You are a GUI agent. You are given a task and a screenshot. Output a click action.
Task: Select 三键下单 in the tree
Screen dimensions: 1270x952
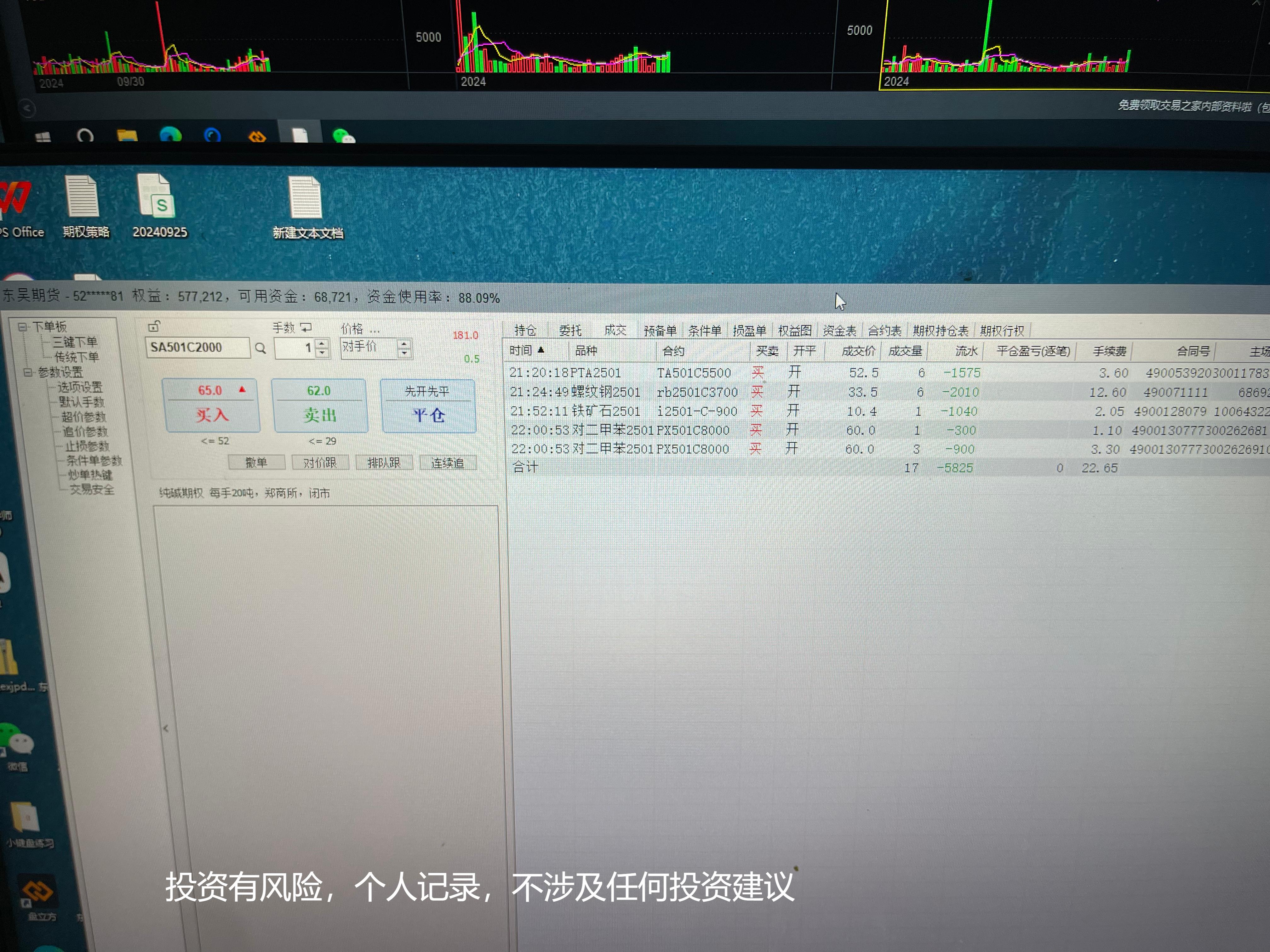point(75,342)
